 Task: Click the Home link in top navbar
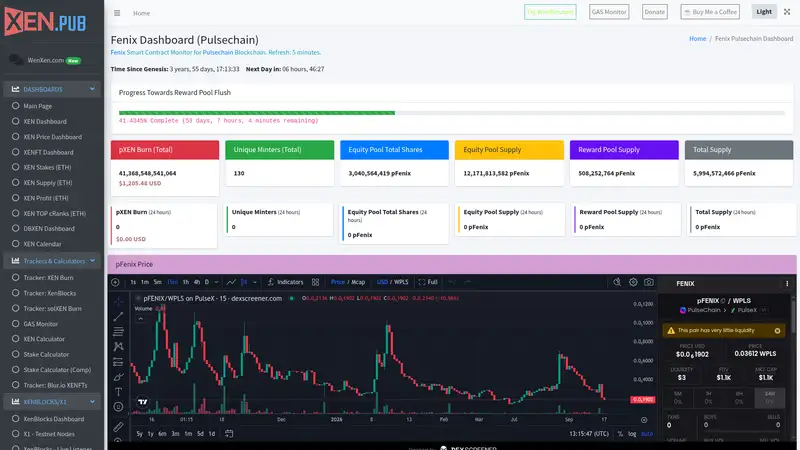[141, 13]
